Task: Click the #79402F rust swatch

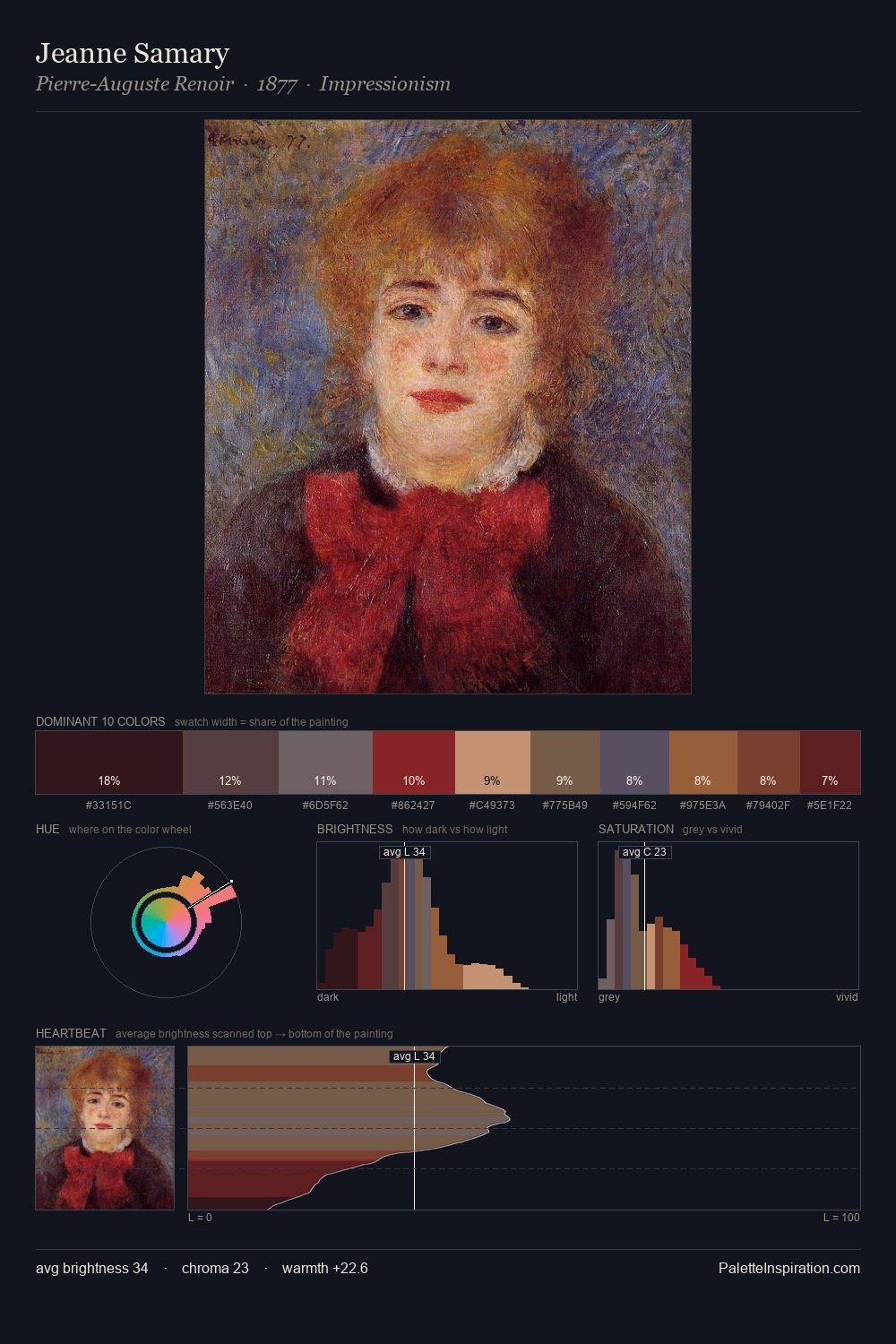Action: coord(769,762)
